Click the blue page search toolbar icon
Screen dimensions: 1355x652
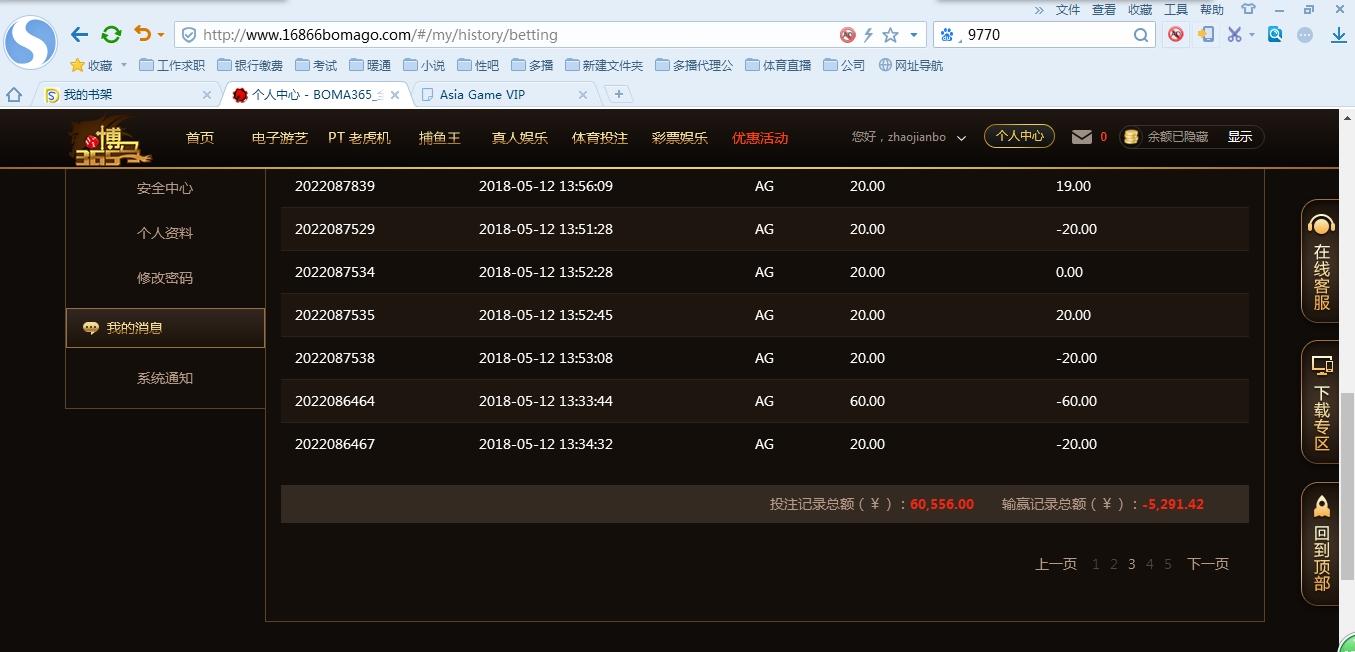coord(1275,35)
